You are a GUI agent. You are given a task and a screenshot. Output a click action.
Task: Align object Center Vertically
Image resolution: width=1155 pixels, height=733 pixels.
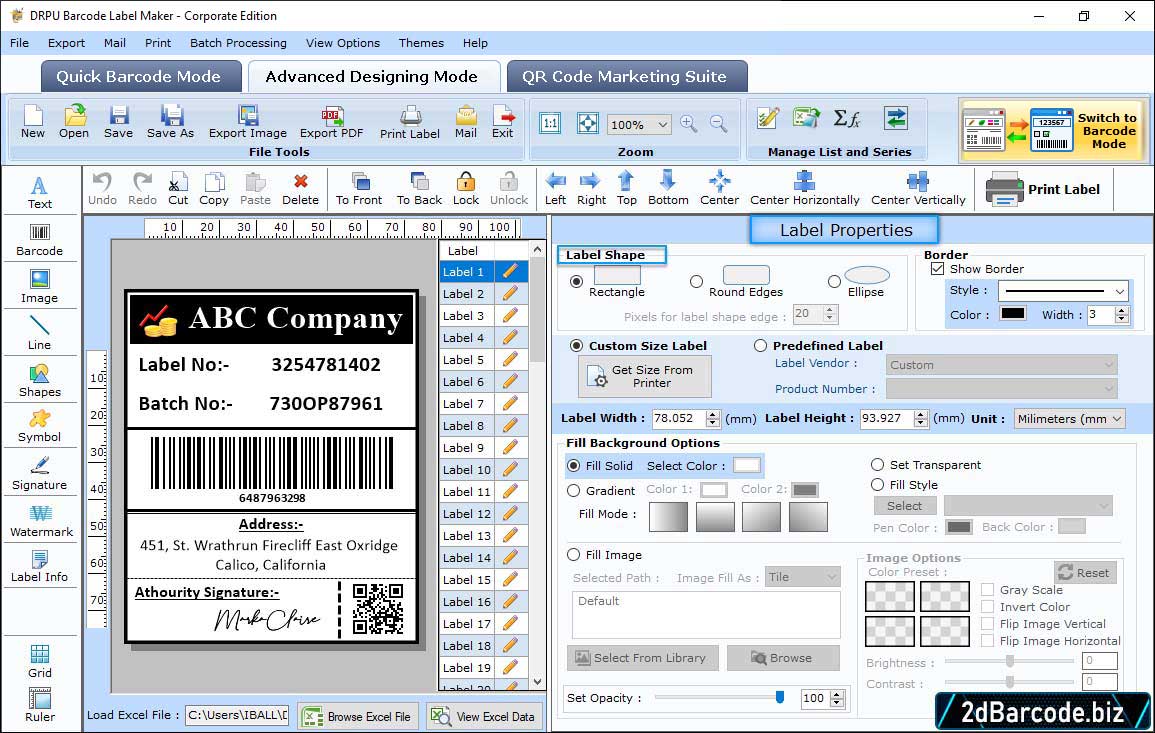pyautogui.click(x=918, y=189)
